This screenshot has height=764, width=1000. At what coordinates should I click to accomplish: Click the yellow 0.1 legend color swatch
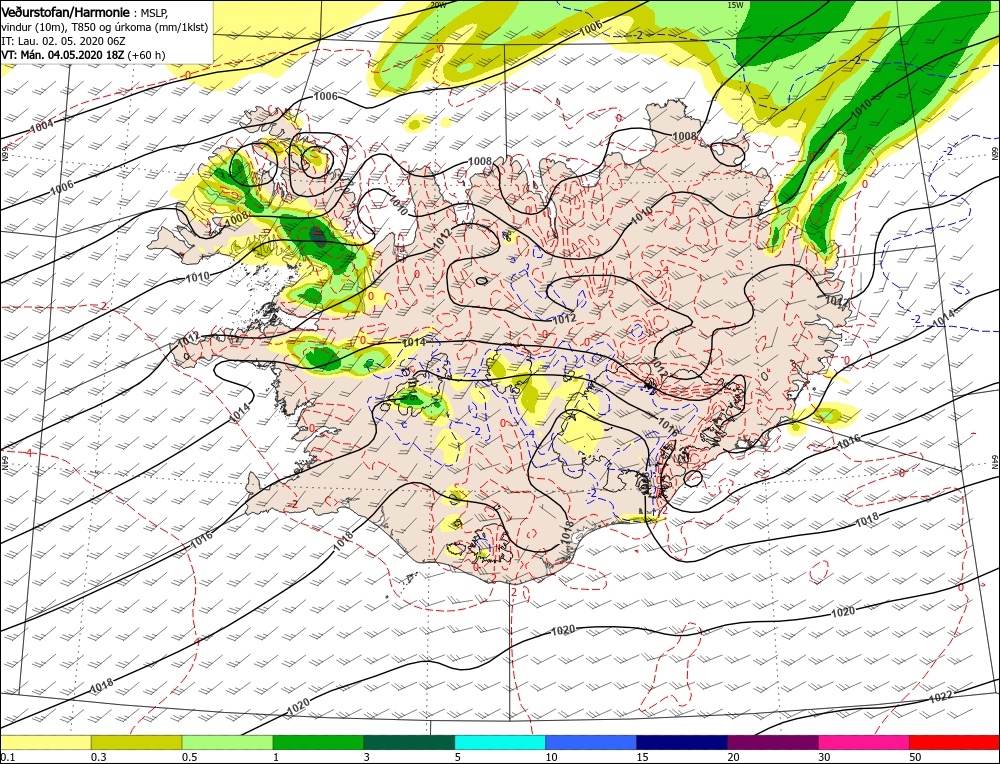point(46,742)
